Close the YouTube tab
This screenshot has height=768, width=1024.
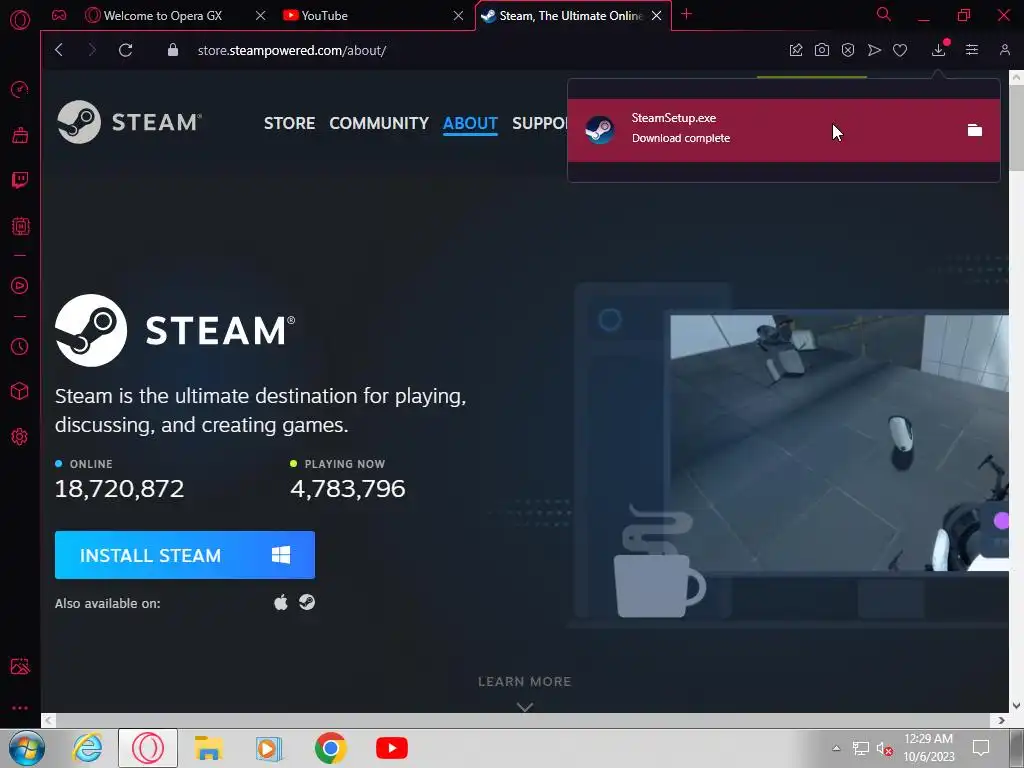click(458, 16)
